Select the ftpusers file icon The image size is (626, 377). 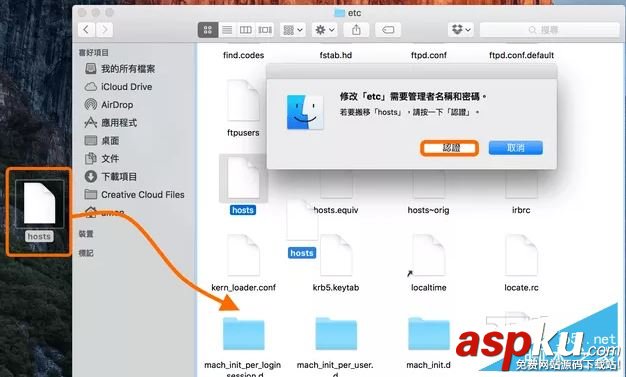(x=243, y=100)
